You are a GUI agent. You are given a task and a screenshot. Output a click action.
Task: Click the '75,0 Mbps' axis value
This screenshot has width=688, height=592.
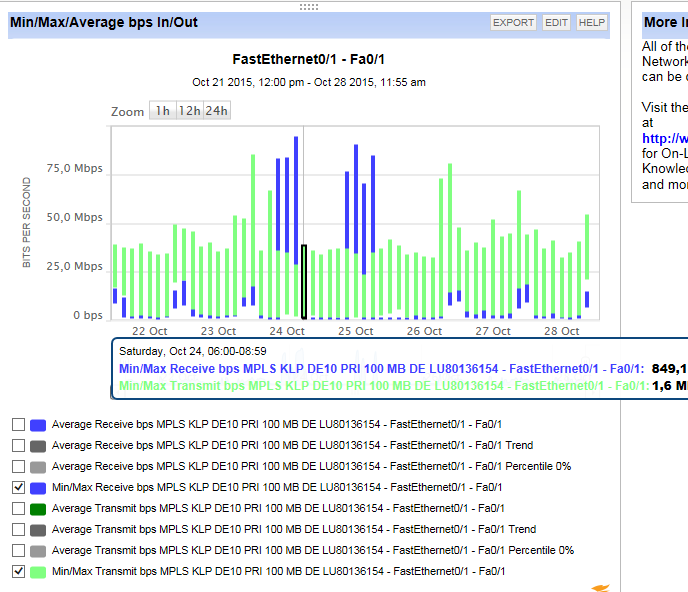pyautogui.click(x=75, y=169)
